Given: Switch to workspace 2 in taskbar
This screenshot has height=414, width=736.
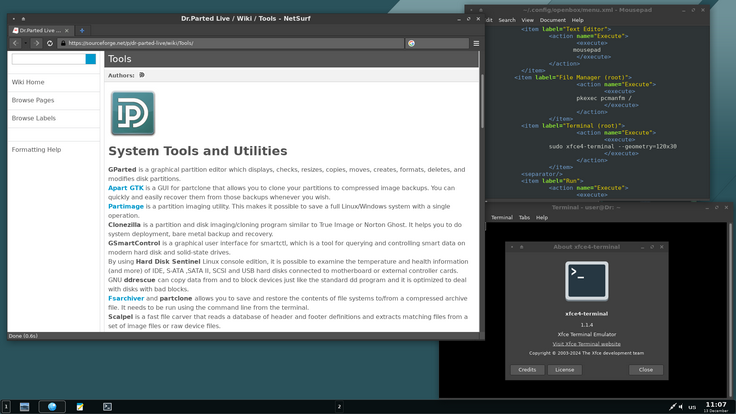Looking at the screenshot, I should 339,407.
